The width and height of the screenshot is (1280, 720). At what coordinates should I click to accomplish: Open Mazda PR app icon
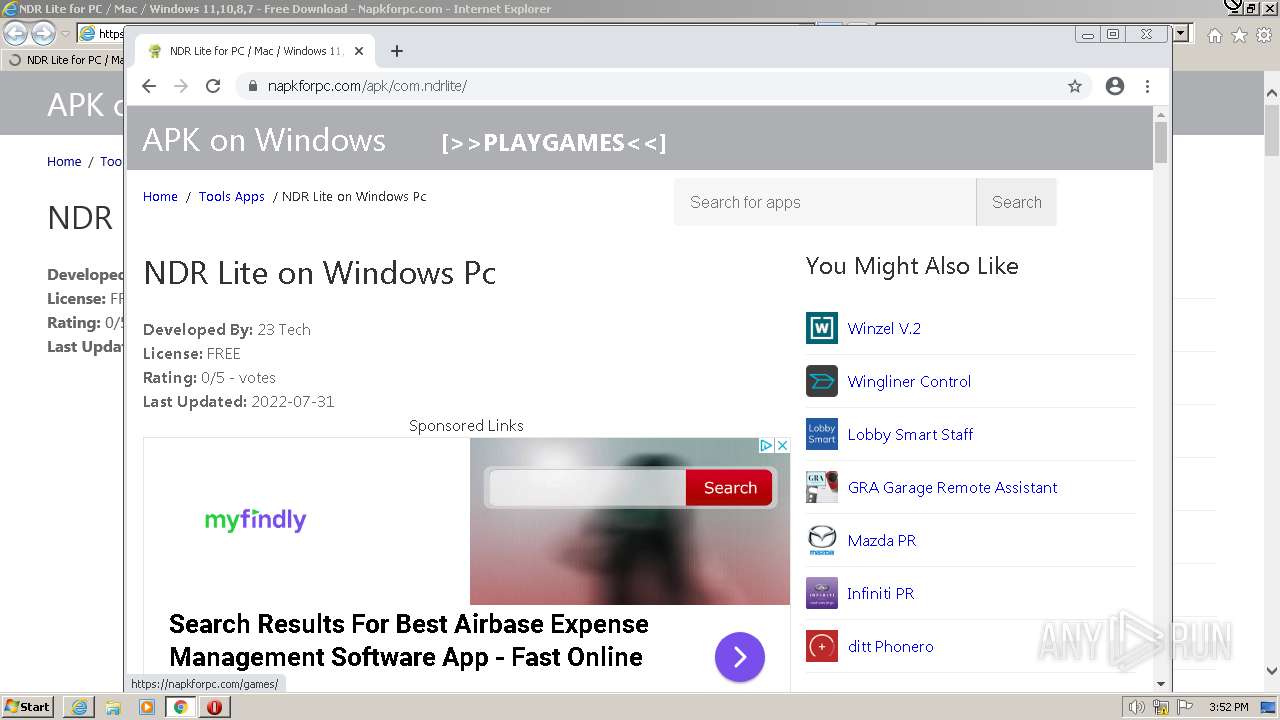(x=822, y=540)
